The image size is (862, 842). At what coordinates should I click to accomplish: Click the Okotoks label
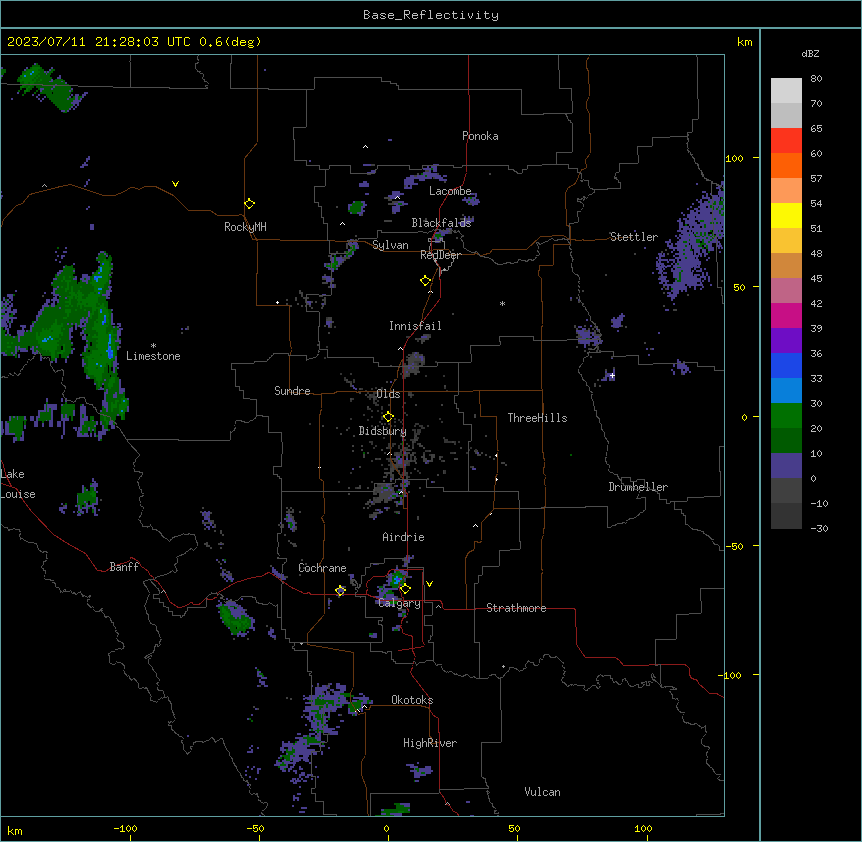[412, 700]
